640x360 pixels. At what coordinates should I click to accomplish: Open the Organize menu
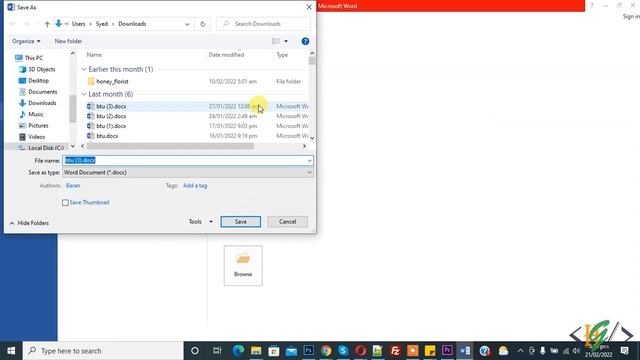pyautogui.click(x=26, y=41)
